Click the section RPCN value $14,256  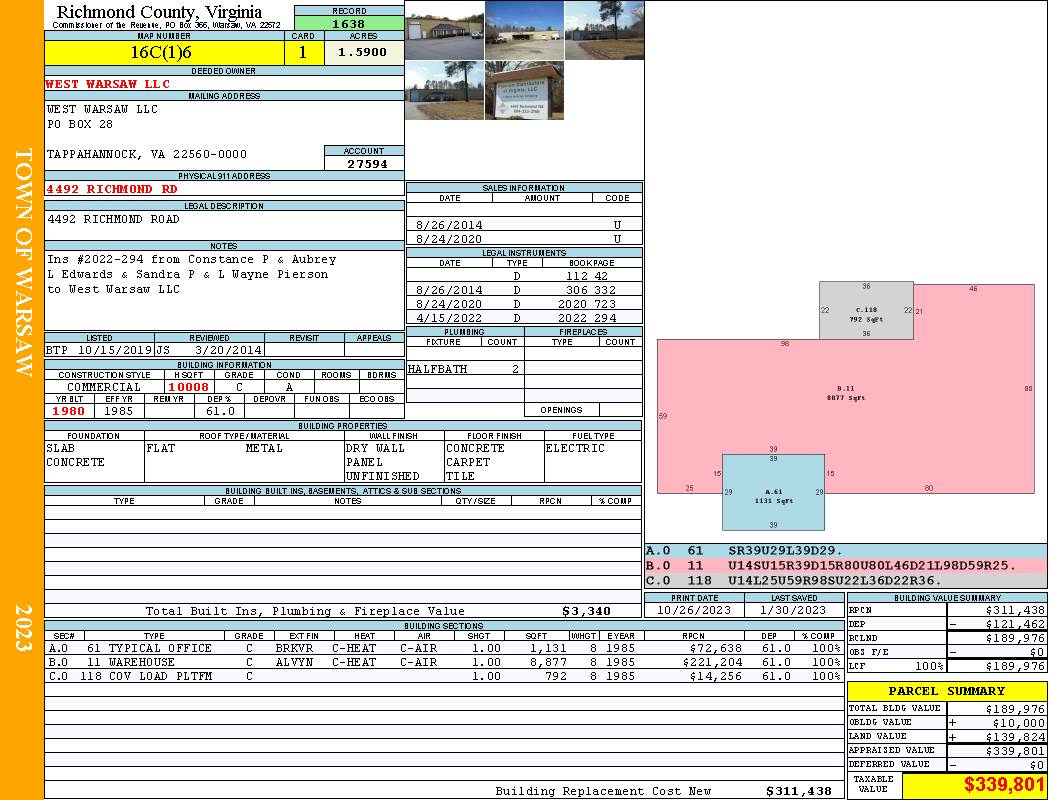coord(715,676)
